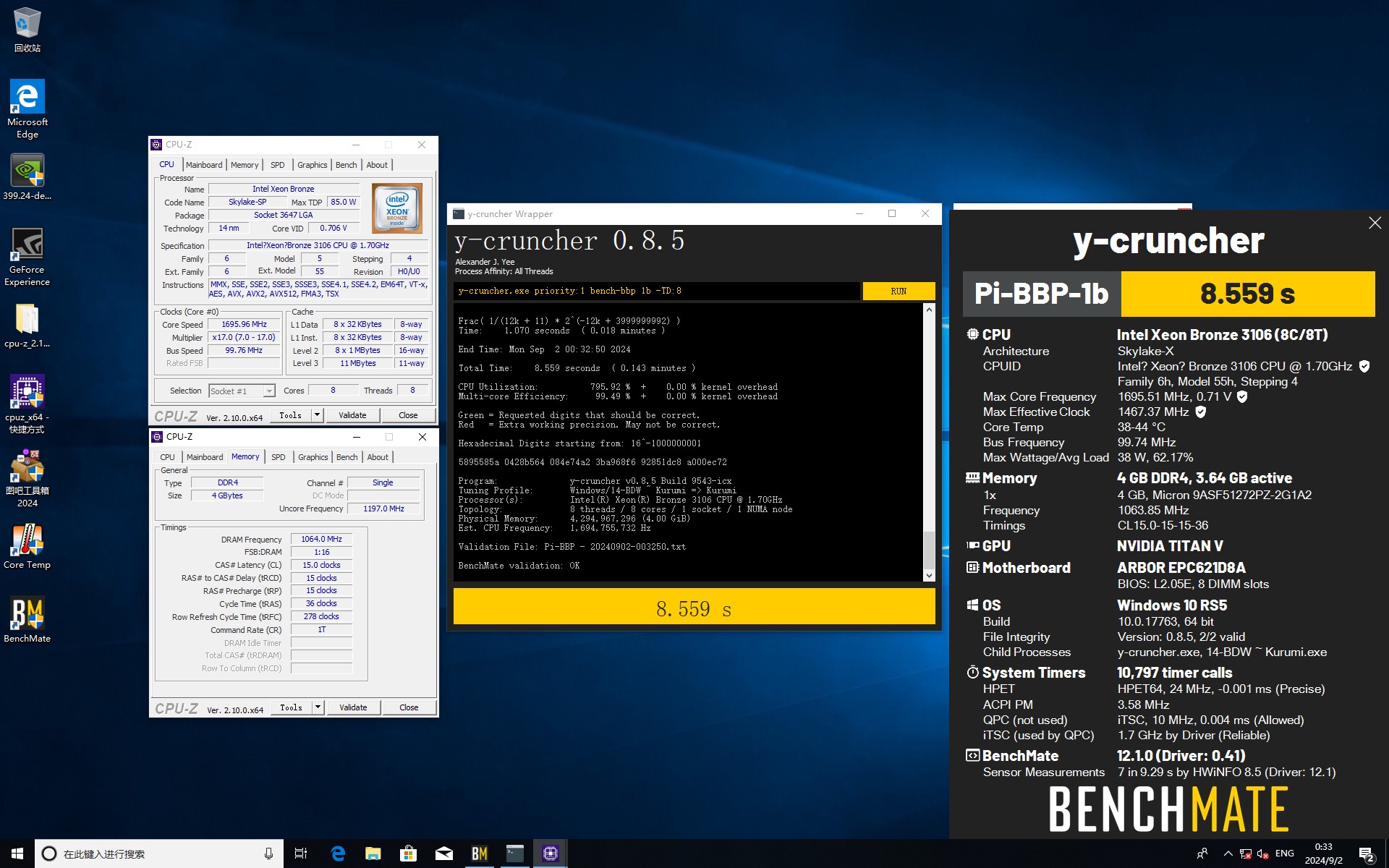This screenshot has width=1389, height=868.
Task: Click the ENG language indicator
Action: 1285,854
